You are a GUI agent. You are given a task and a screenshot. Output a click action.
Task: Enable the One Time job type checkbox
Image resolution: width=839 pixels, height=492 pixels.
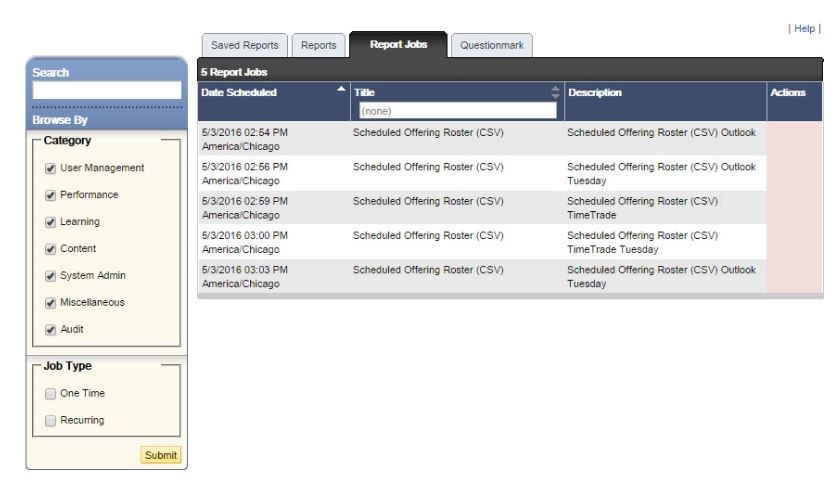click(x=50, y=393)
